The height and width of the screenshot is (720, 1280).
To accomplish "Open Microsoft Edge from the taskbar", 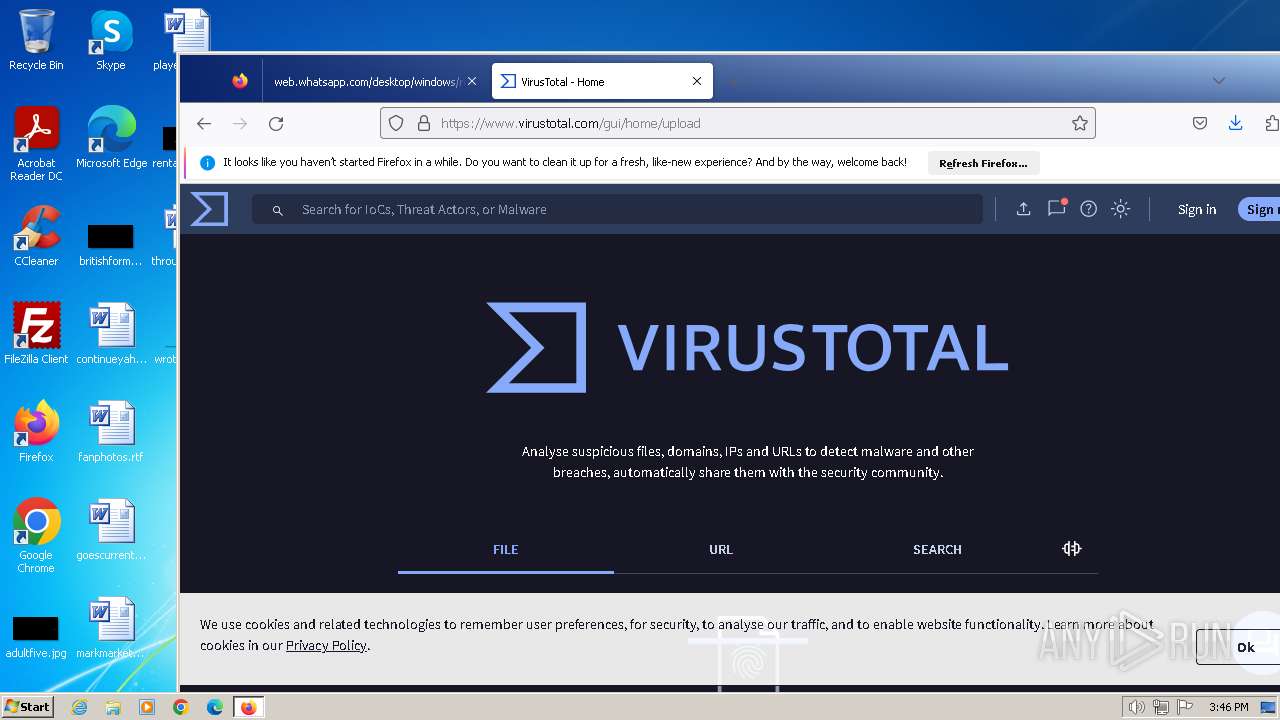I will click(215, 707).
